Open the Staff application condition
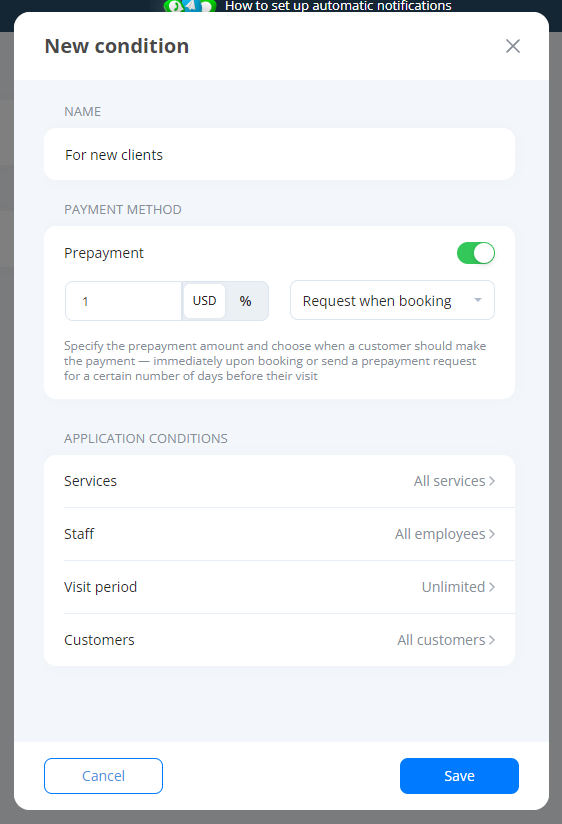This screenshot has width=562, height=824. point(279,534)
